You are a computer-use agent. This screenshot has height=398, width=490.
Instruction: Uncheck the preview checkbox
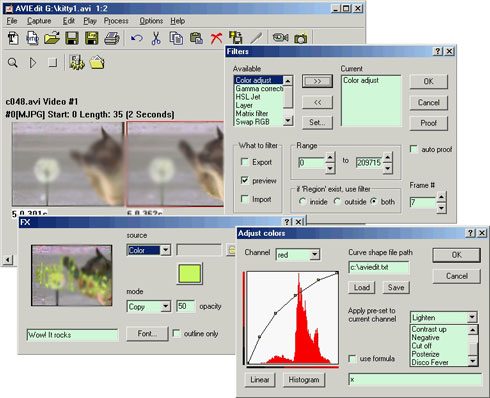[245, 180]
